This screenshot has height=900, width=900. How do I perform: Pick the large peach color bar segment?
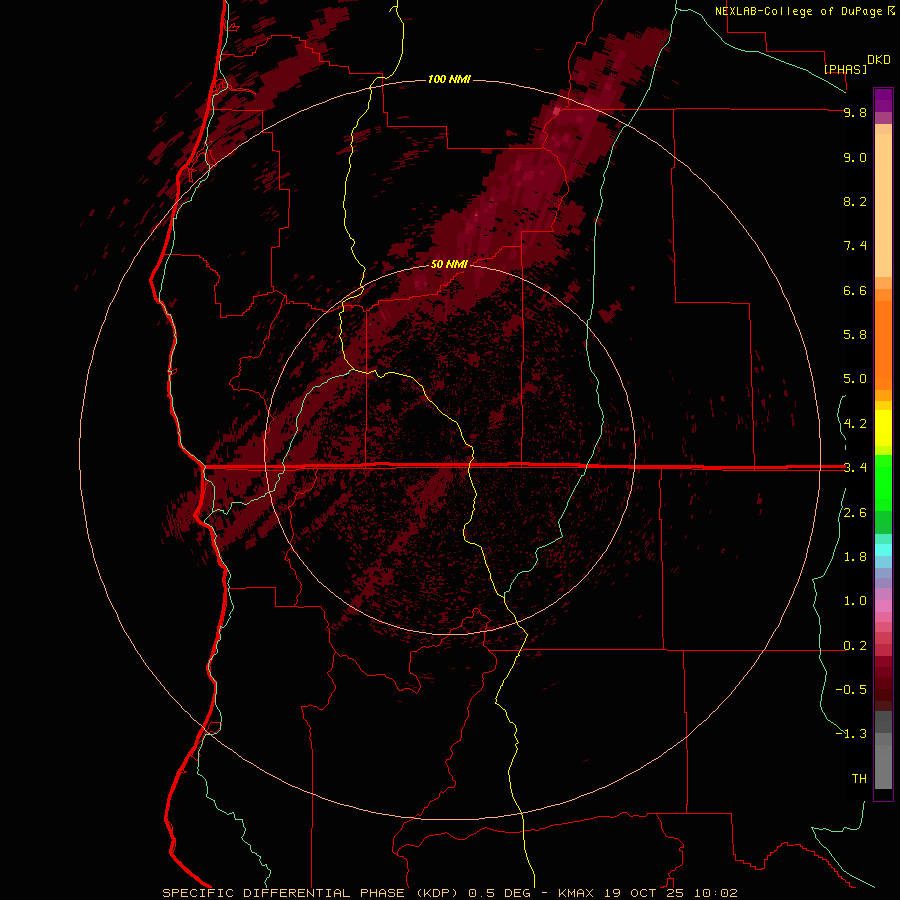(883, 205)
